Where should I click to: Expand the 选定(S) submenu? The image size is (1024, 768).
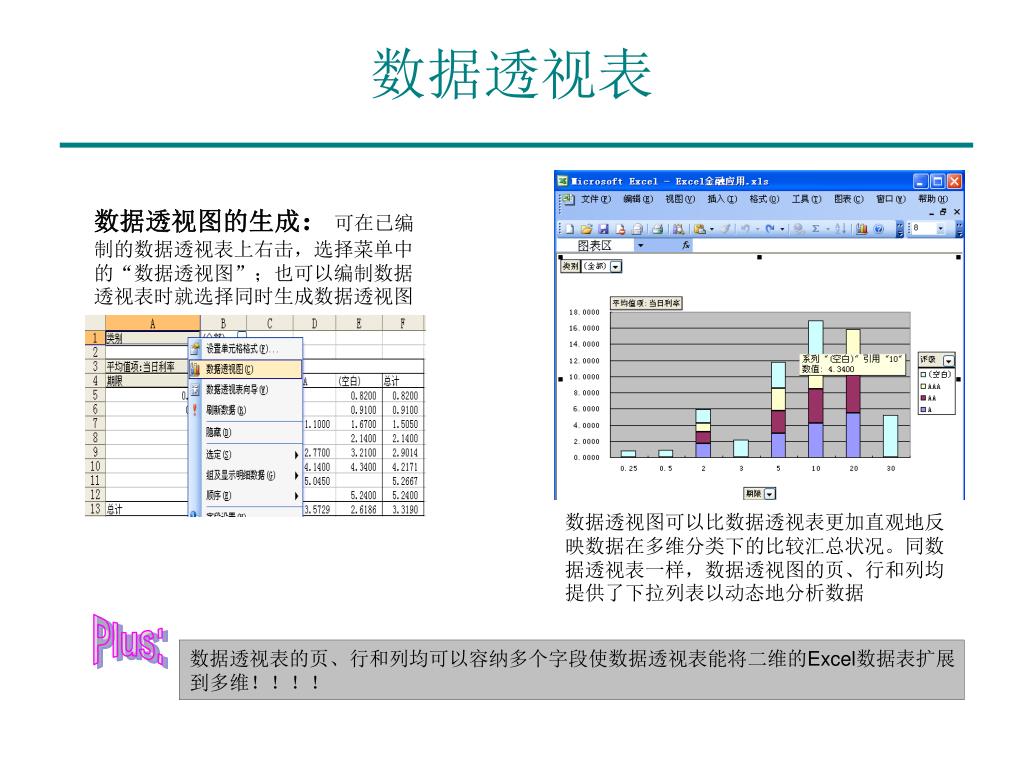246,455
